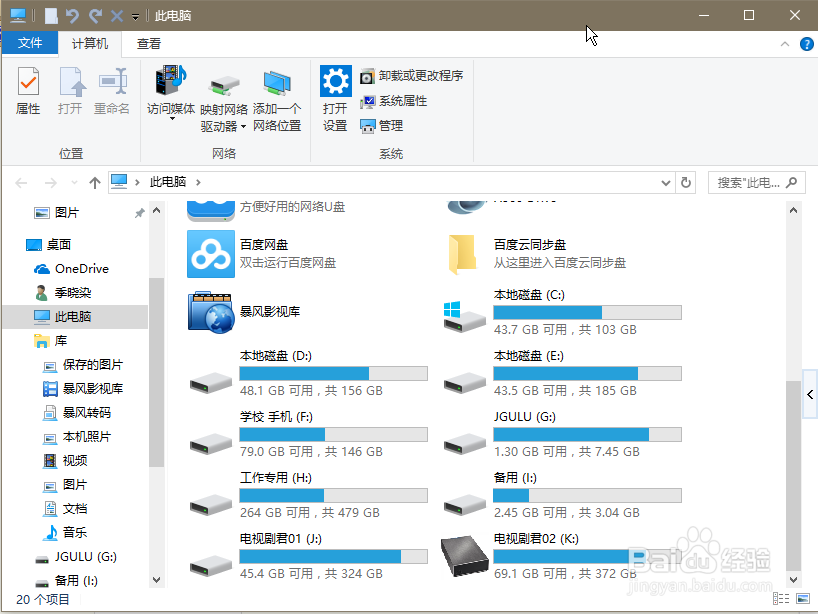
Task: Open the File (文件) menu tab
Action: coord(30,43)
